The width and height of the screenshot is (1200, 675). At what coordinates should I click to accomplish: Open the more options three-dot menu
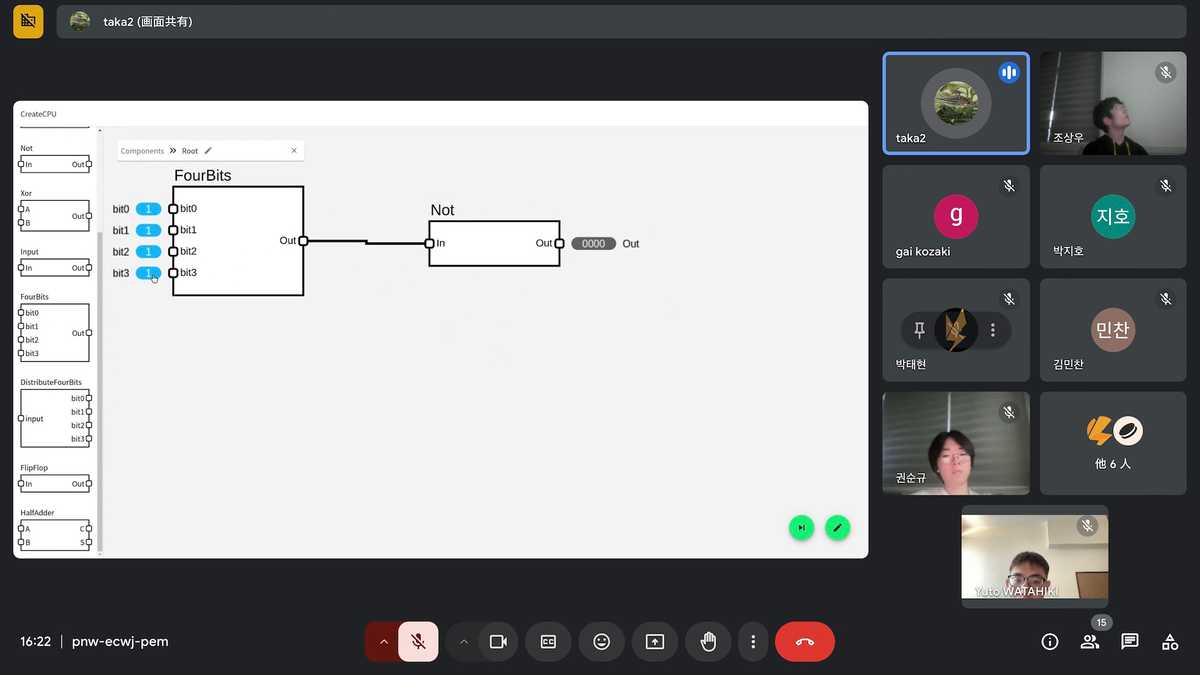pos(753,642)
